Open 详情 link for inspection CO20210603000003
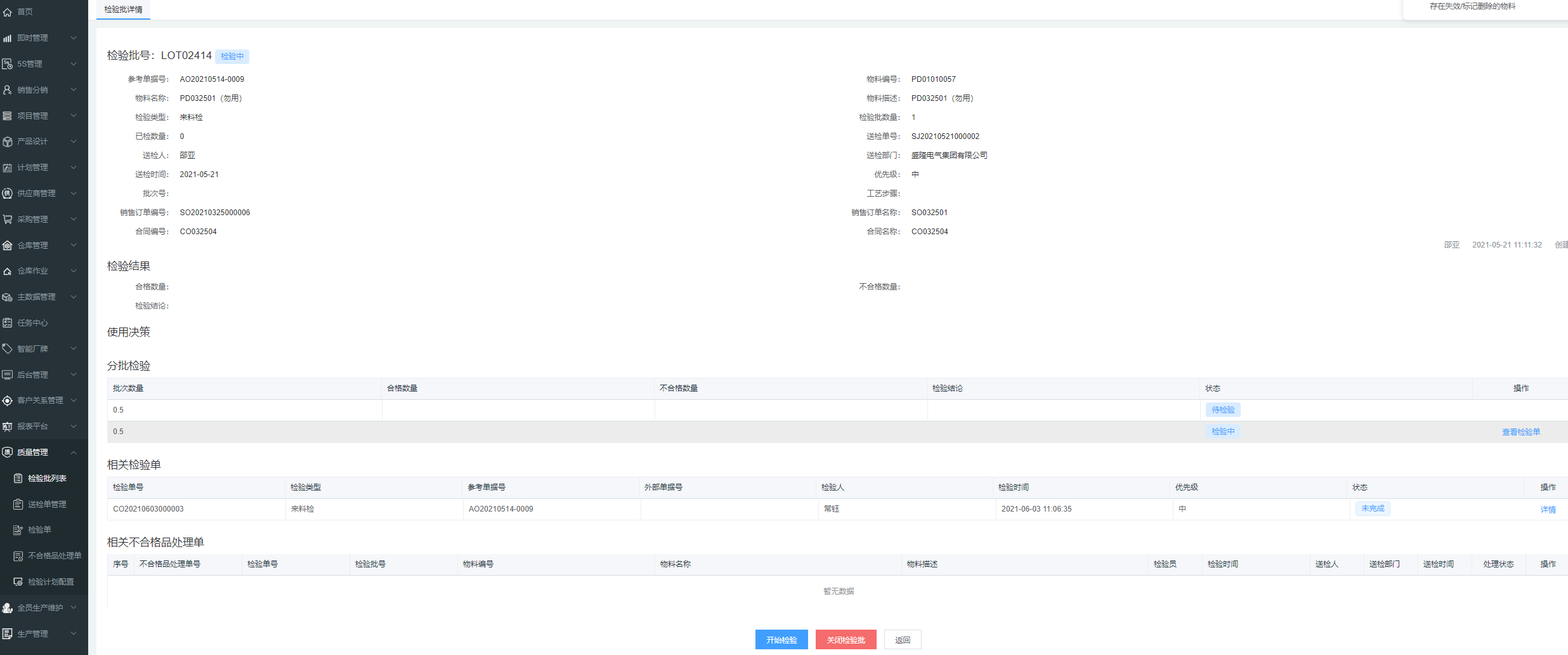The image size is (1568, 655). pos(1548,510)
